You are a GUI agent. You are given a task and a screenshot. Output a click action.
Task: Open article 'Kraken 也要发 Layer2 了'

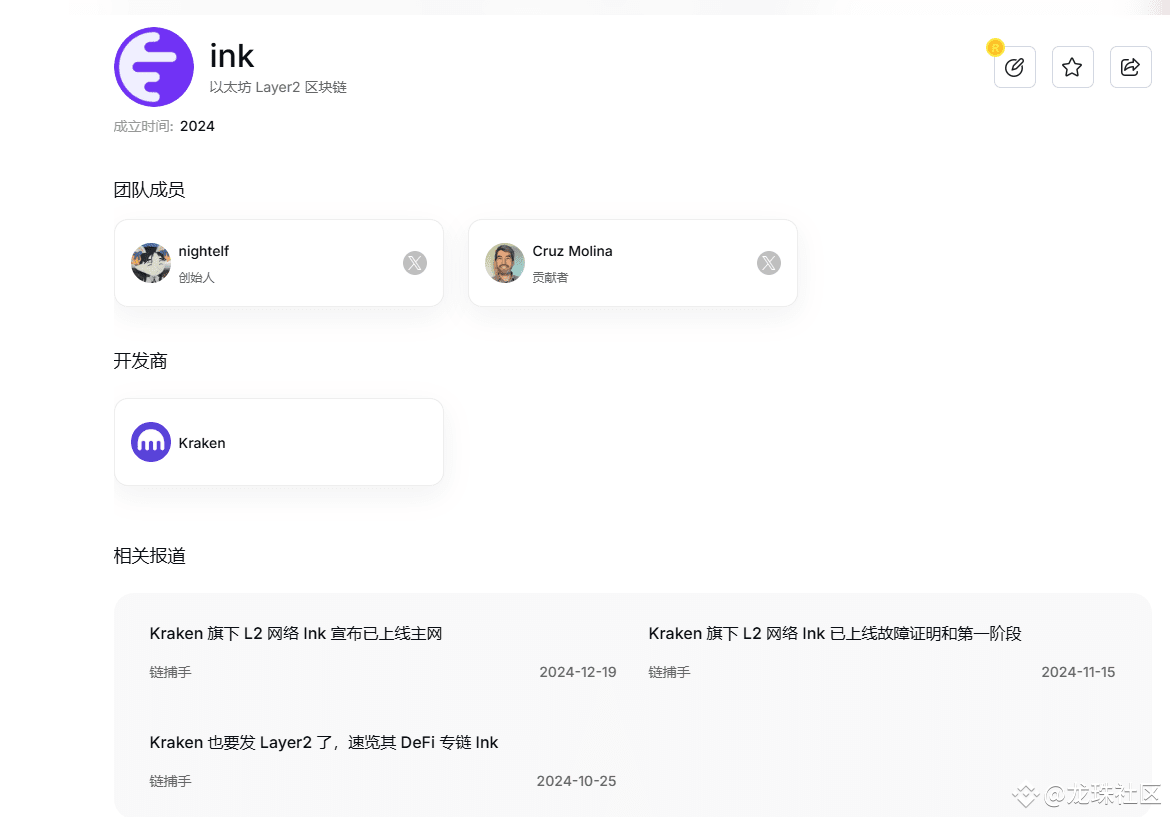[324, 742]
